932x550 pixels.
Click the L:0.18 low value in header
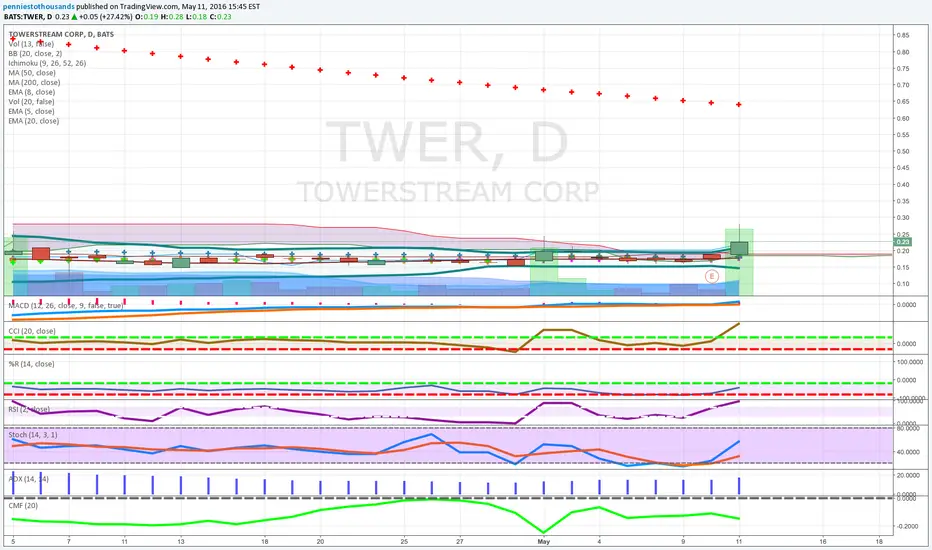tap(197, 17)
